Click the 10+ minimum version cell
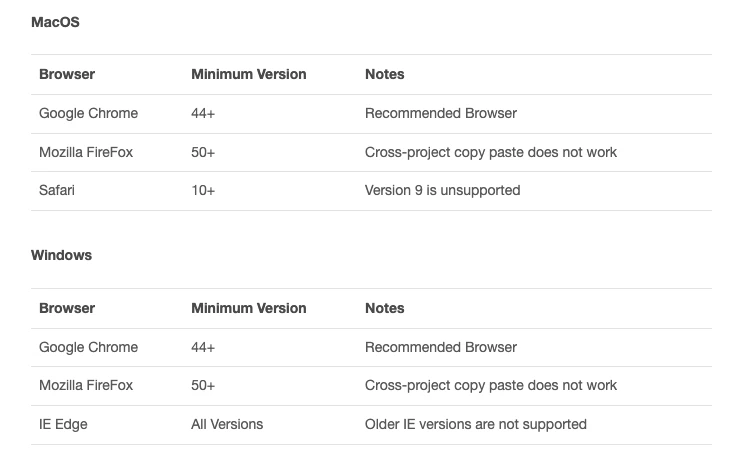Image resolution: width=734 pixels, height=473 pixels. click(x=203, y=190)
